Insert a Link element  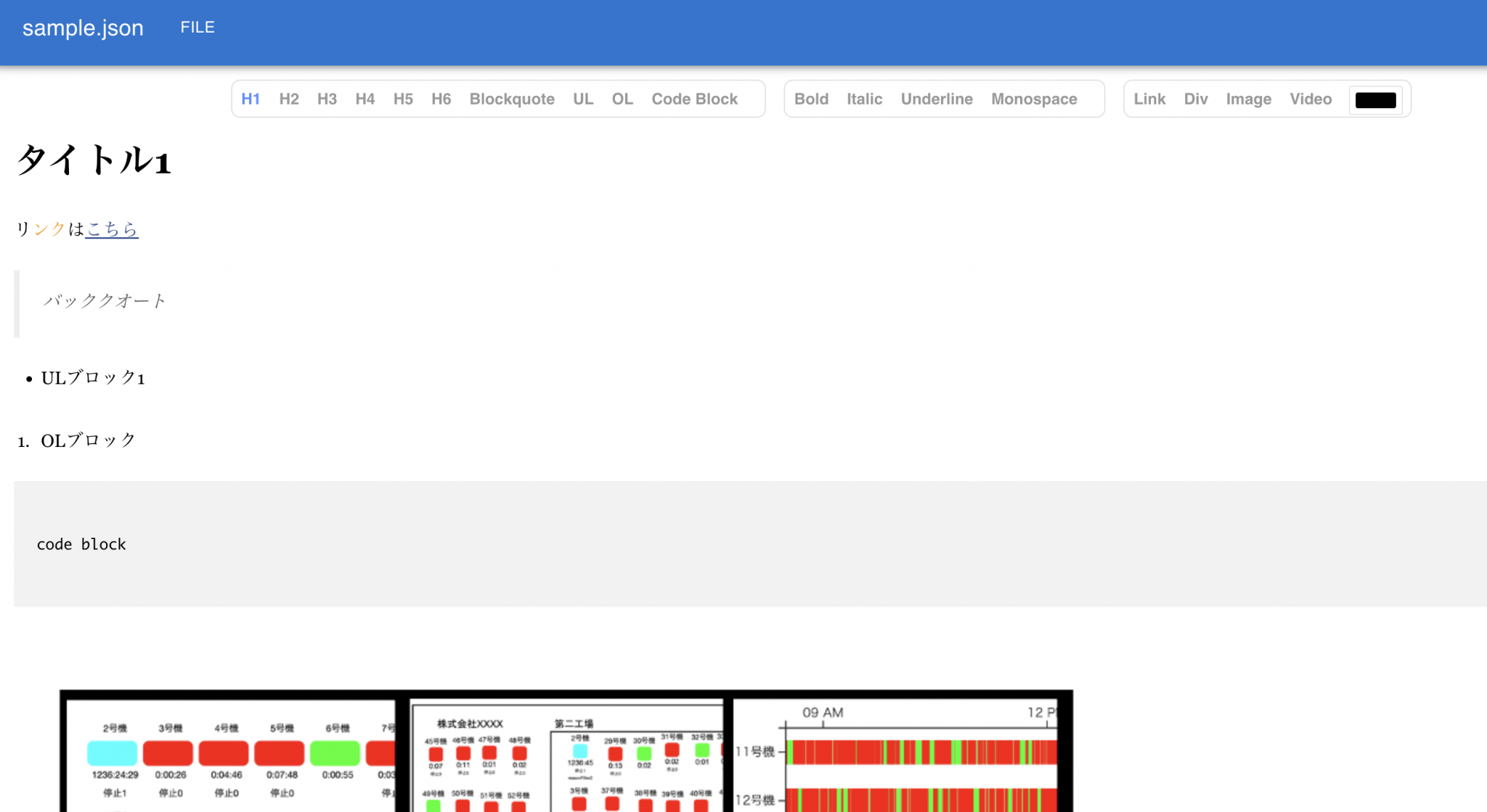point(1149,99)
